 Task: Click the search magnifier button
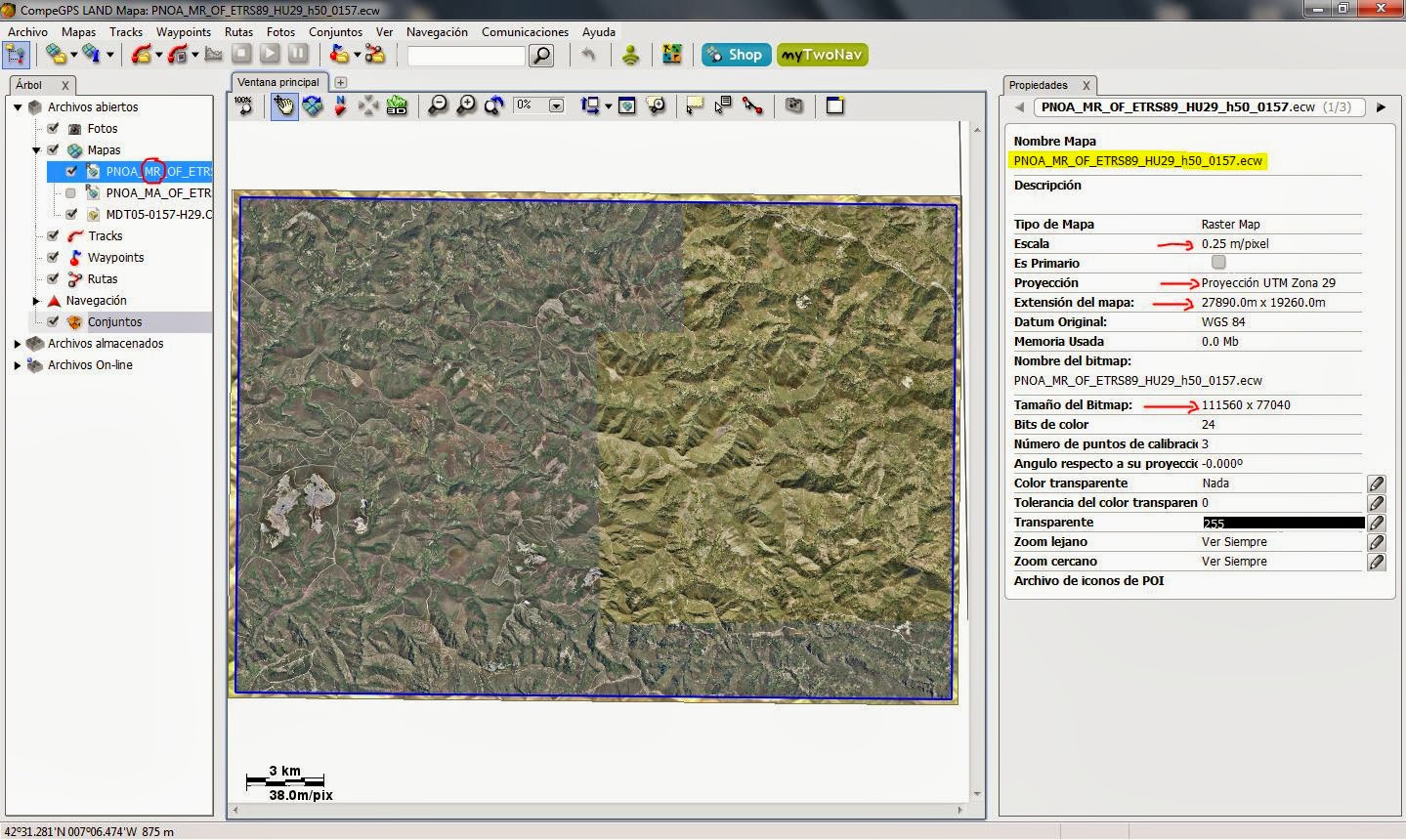pos(541,56)
